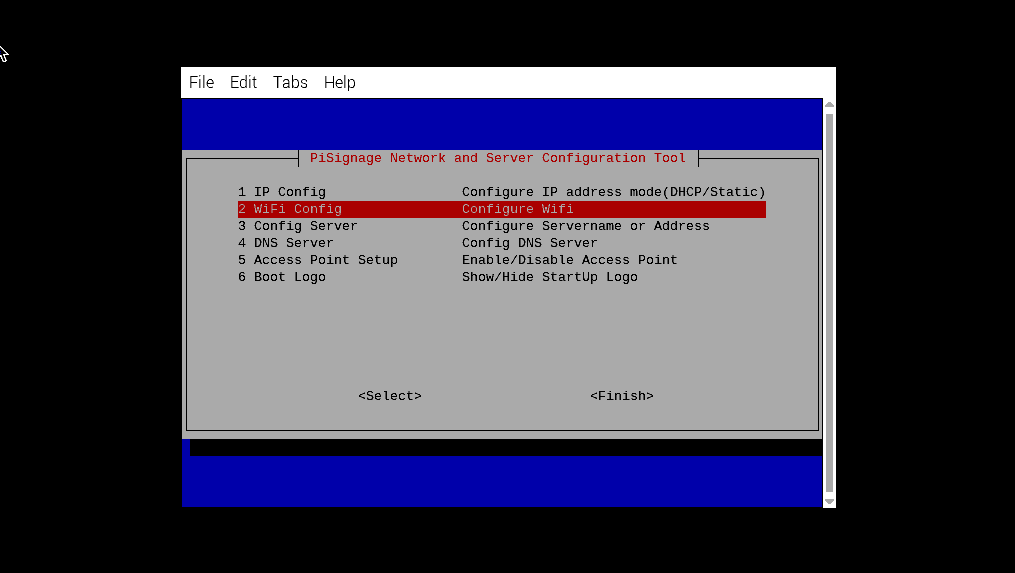This screenshot has height=573, width=1015.
Task: Click the <Select> button
Action: point(390,396)
